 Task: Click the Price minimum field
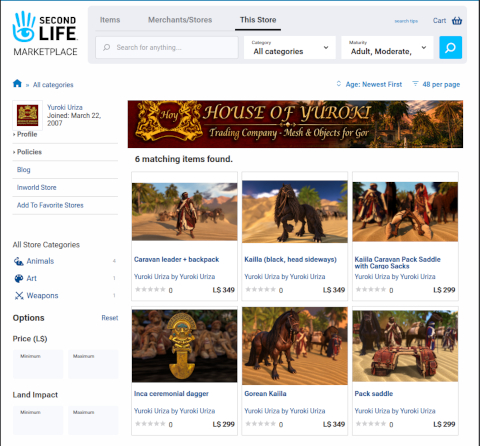[x=38, y=364]
